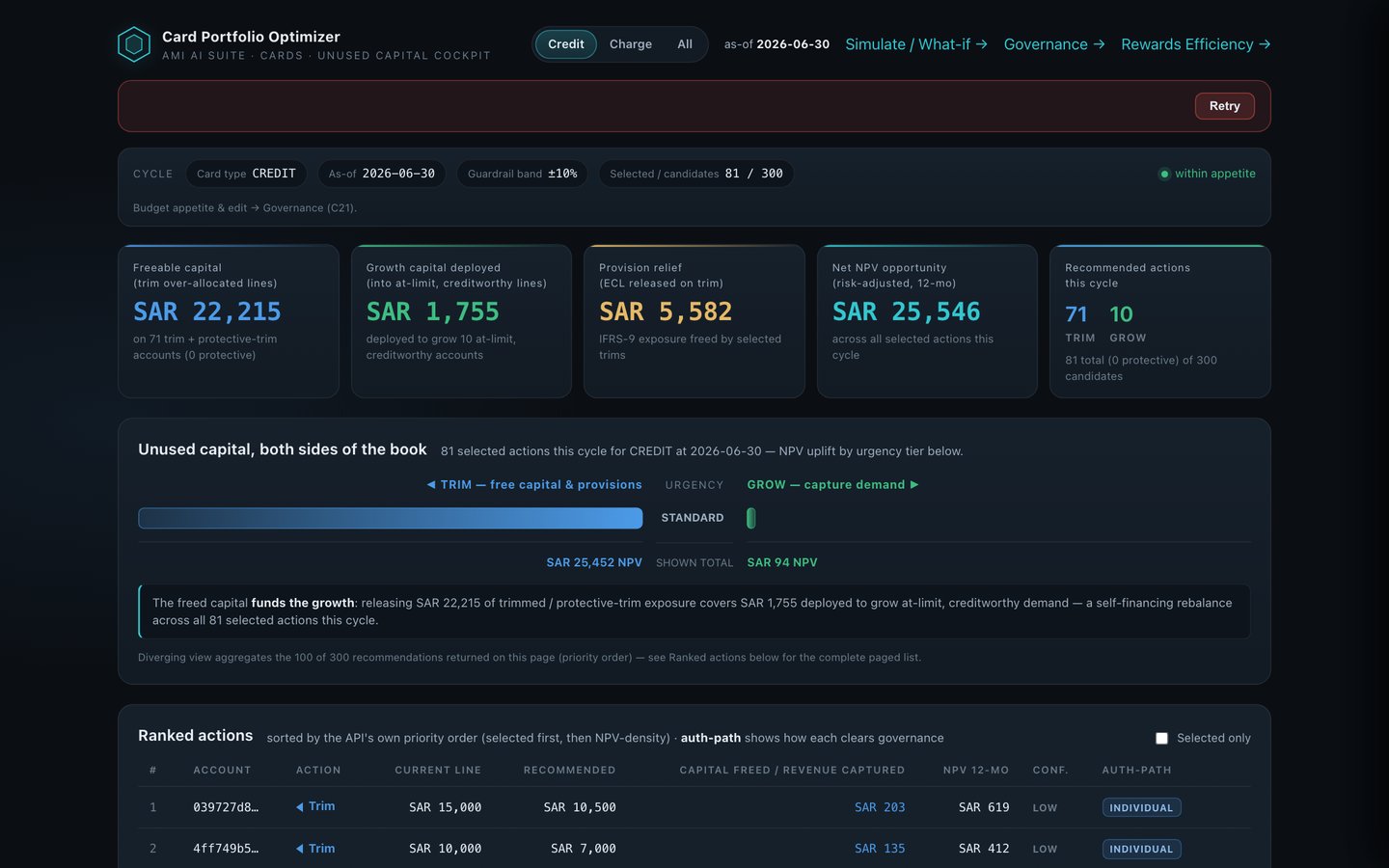Click the Guardrail band ±10% chip
The width and height of the screenshot is (1389, 868).
522,174
